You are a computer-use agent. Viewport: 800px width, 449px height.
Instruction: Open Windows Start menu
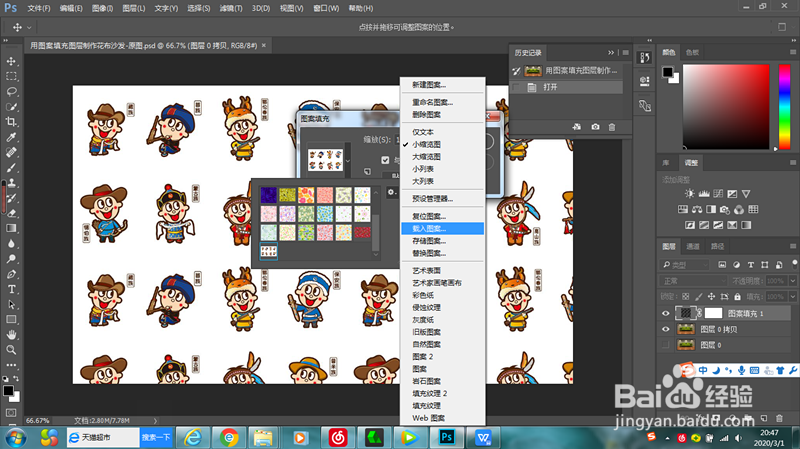tap(16, 438)
